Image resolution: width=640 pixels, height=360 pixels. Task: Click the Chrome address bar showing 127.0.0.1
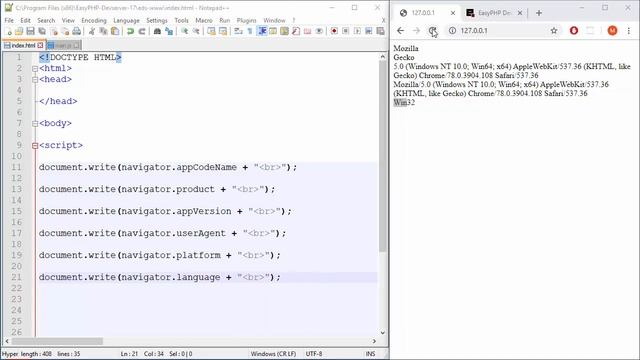pos(503,31)
